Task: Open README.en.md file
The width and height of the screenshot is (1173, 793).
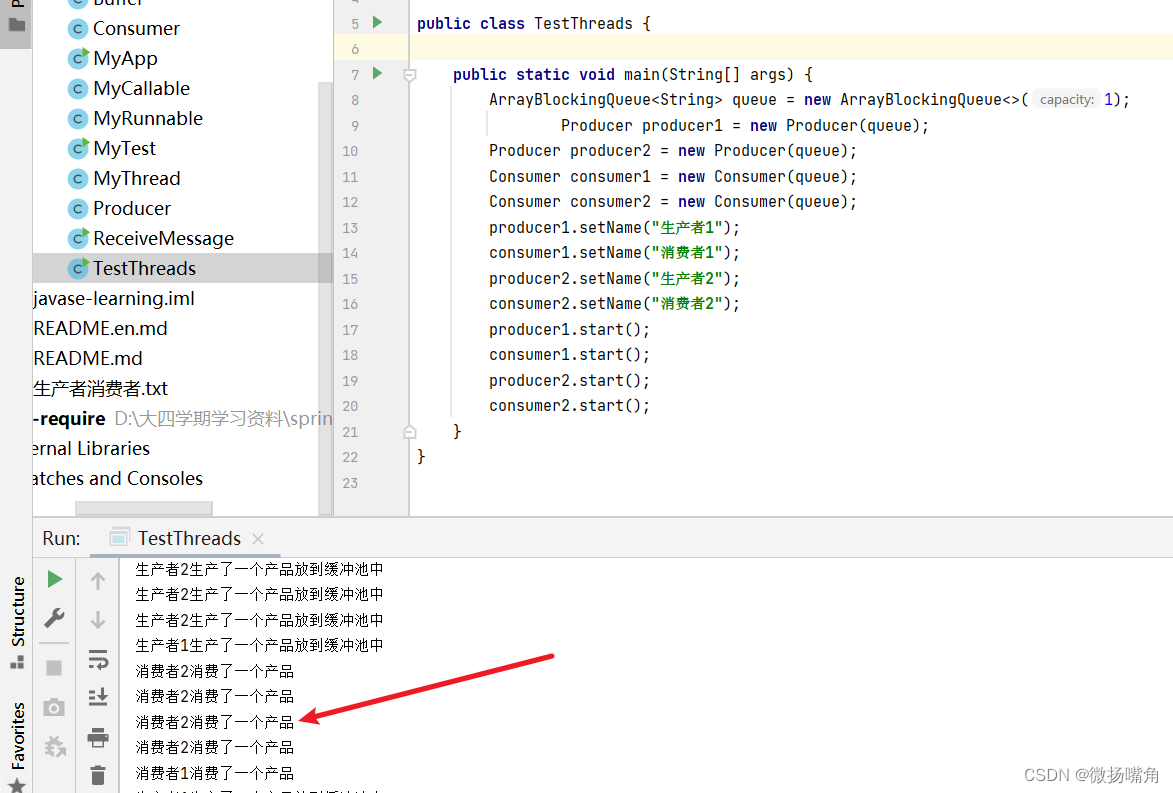Action: point(100,328)
